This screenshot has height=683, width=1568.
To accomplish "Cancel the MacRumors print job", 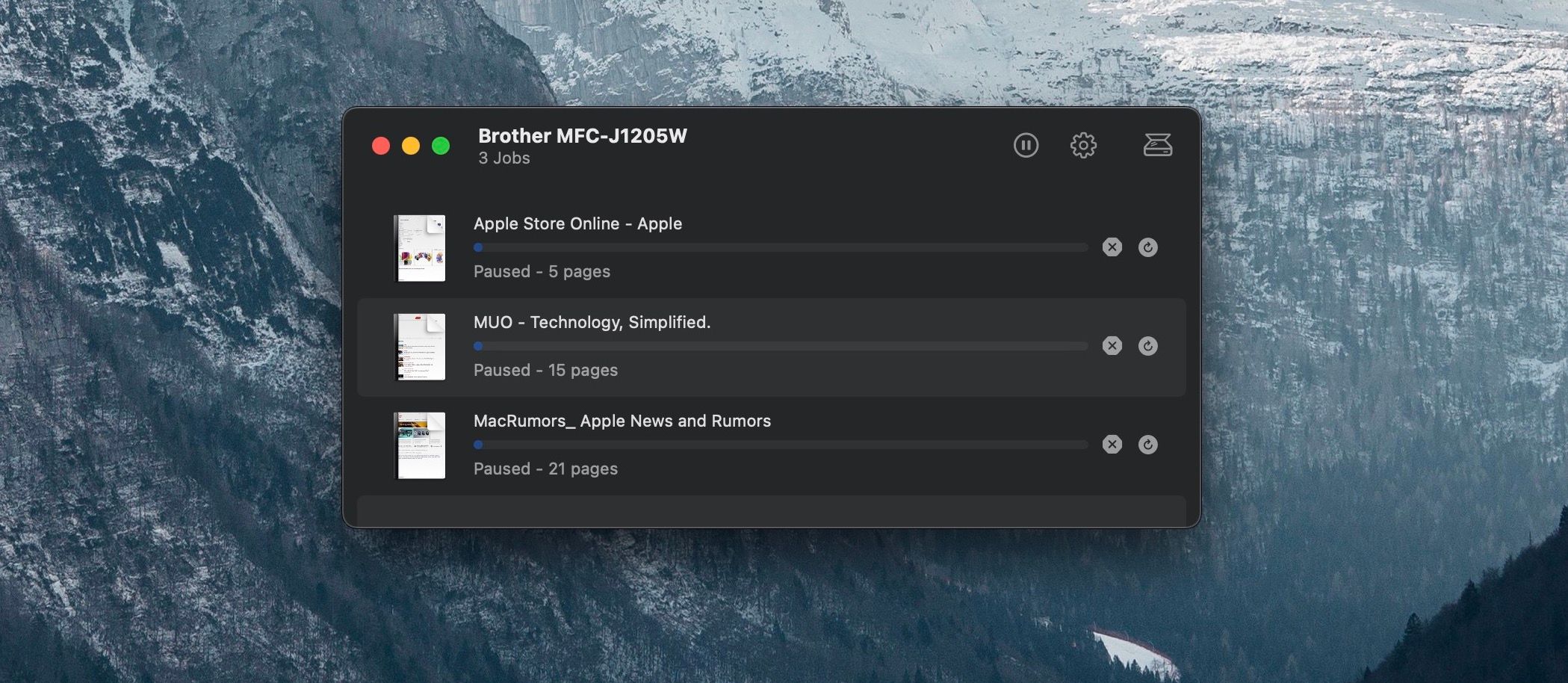I will pyautogui.click(x=1112, y=445).
